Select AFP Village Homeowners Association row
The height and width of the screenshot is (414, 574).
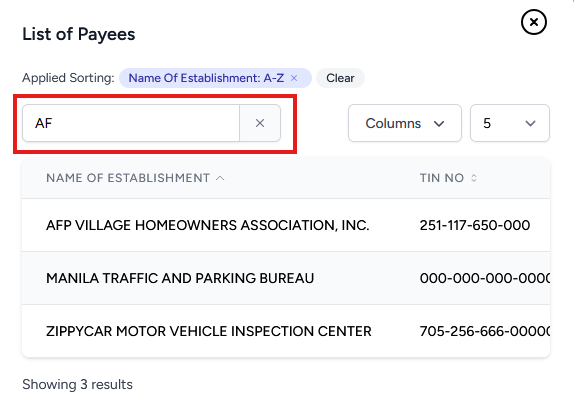tap(286, 225)
